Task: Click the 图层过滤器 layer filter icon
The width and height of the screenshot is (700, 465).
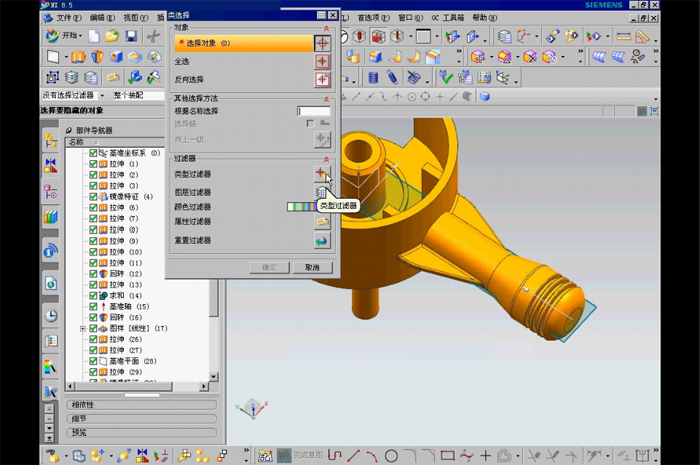Action: [321, 192]
